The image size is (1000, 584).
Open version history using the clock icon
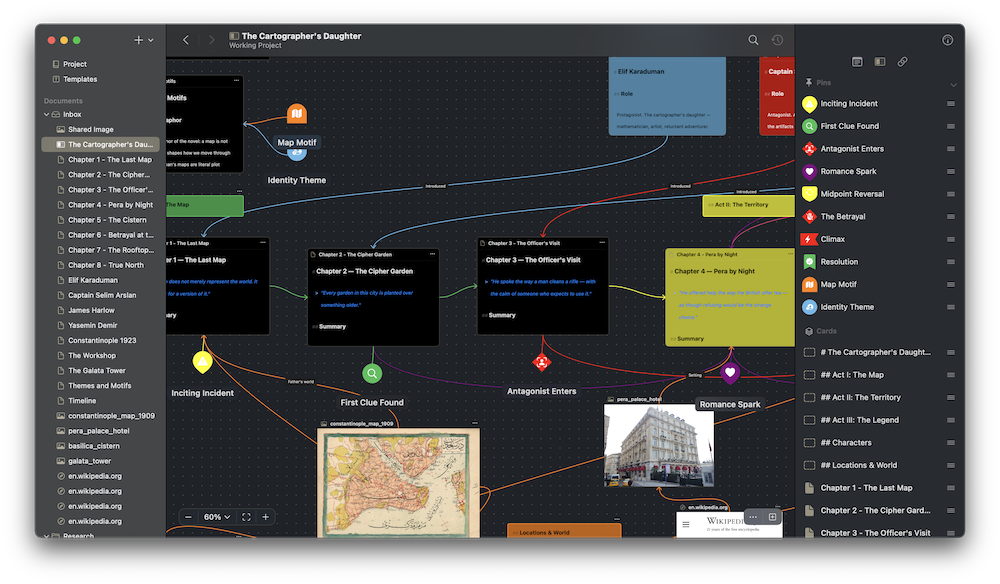pyautogui.click(x=777, y=40)
